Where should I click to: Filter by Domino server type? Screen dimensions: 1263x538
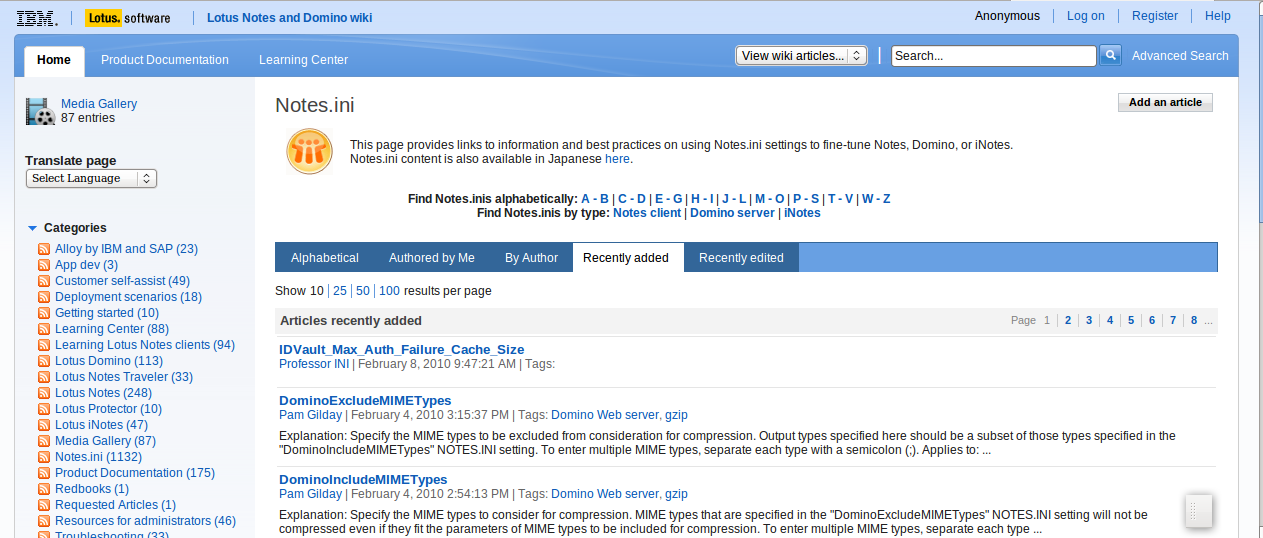coord(733,213)
